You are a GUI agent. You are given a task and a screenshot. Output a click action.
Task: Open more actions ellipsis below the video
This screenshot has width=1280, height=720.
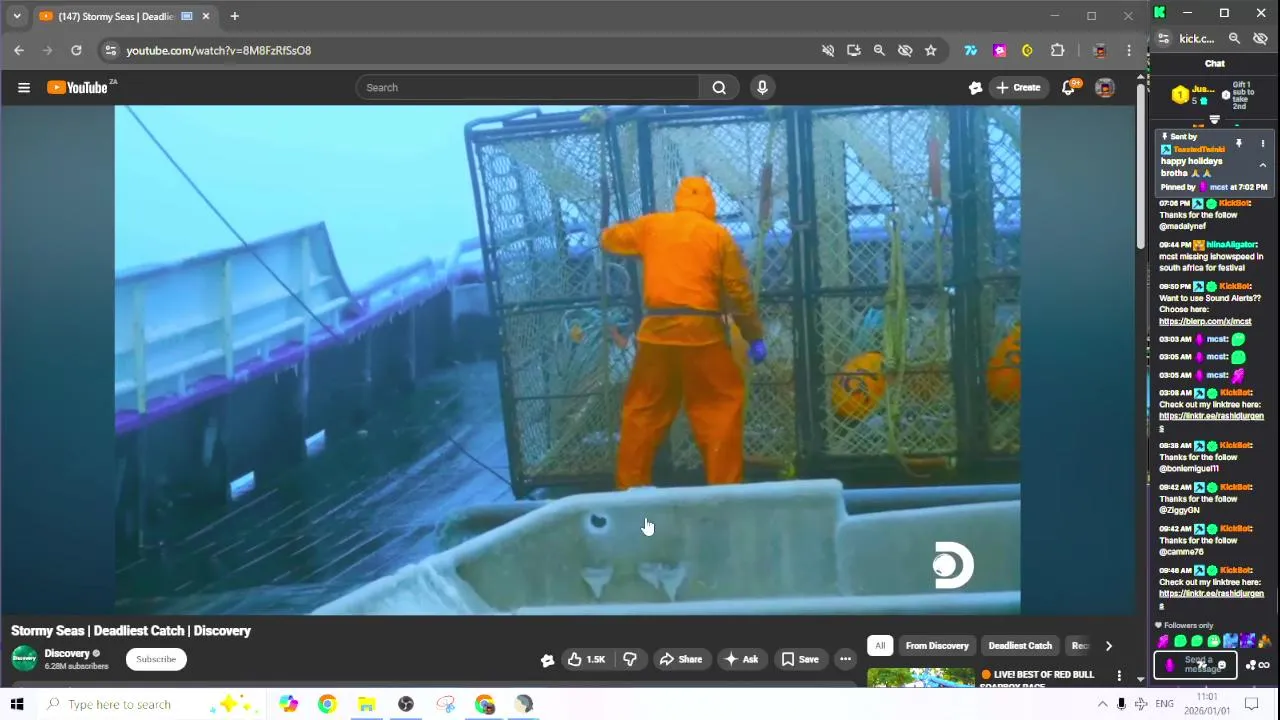coord(845,659)
